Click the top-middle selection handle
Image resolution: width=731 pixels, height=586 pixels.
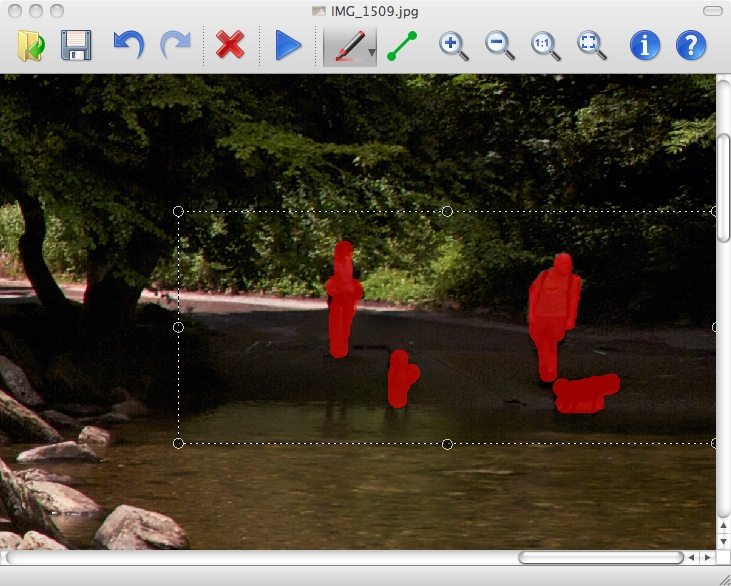[447, 212]
